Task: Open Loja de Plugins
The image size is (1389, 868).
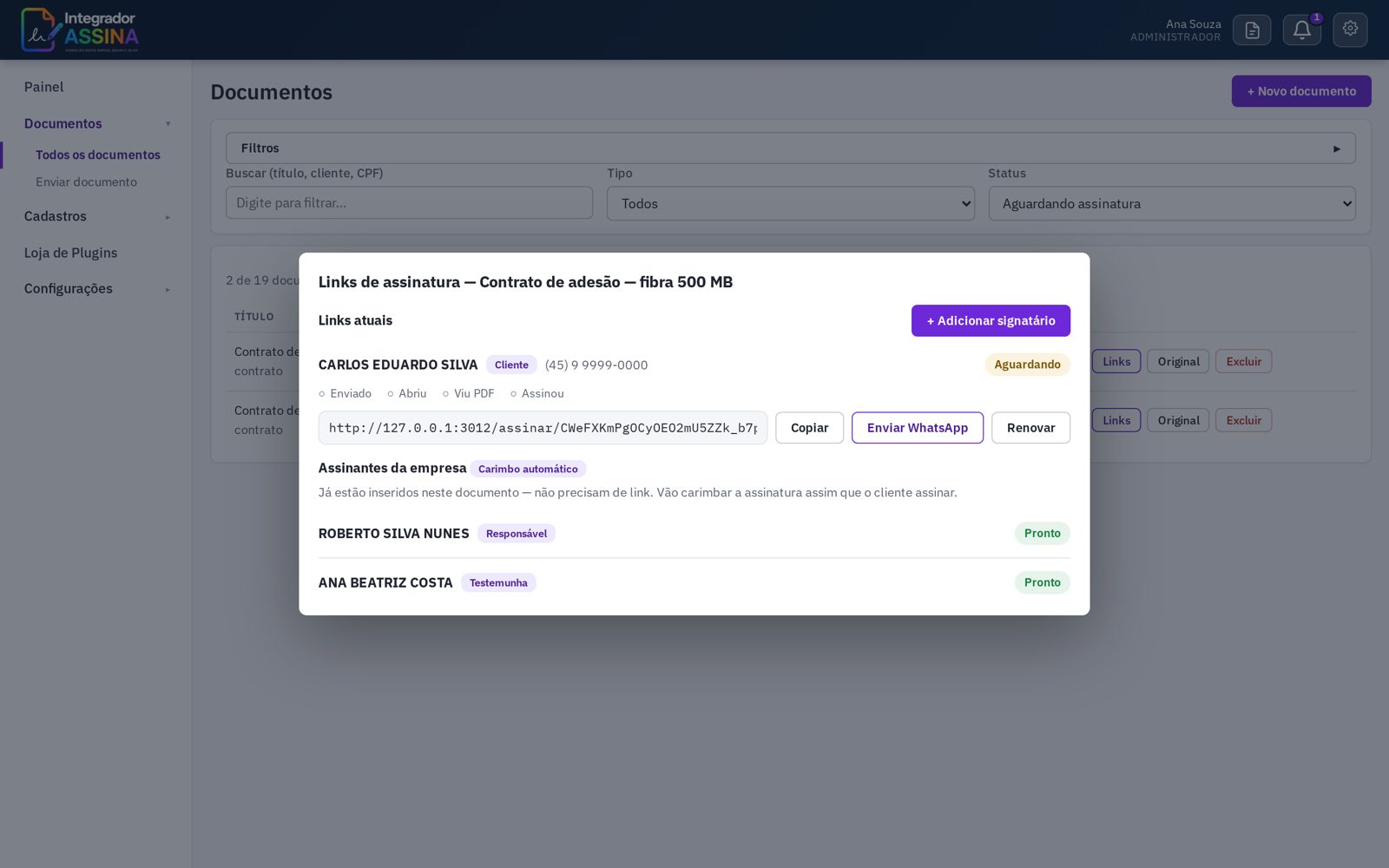Action: pyautogui.click(x=70, y=253)
